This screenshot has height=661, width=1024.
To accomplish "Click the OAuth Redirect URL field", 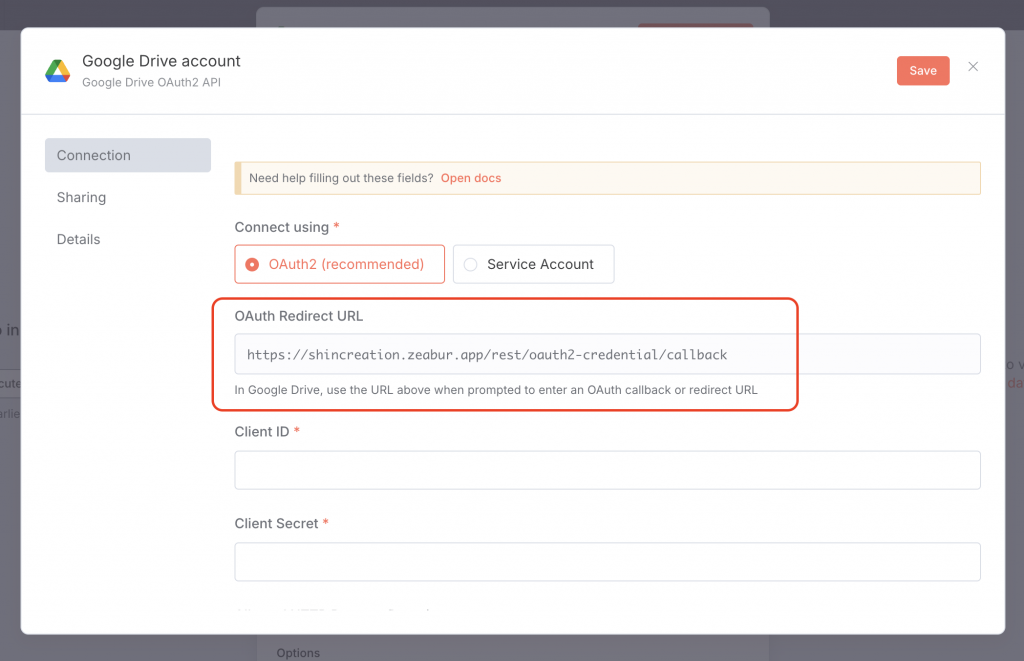I will pos(607,354).
